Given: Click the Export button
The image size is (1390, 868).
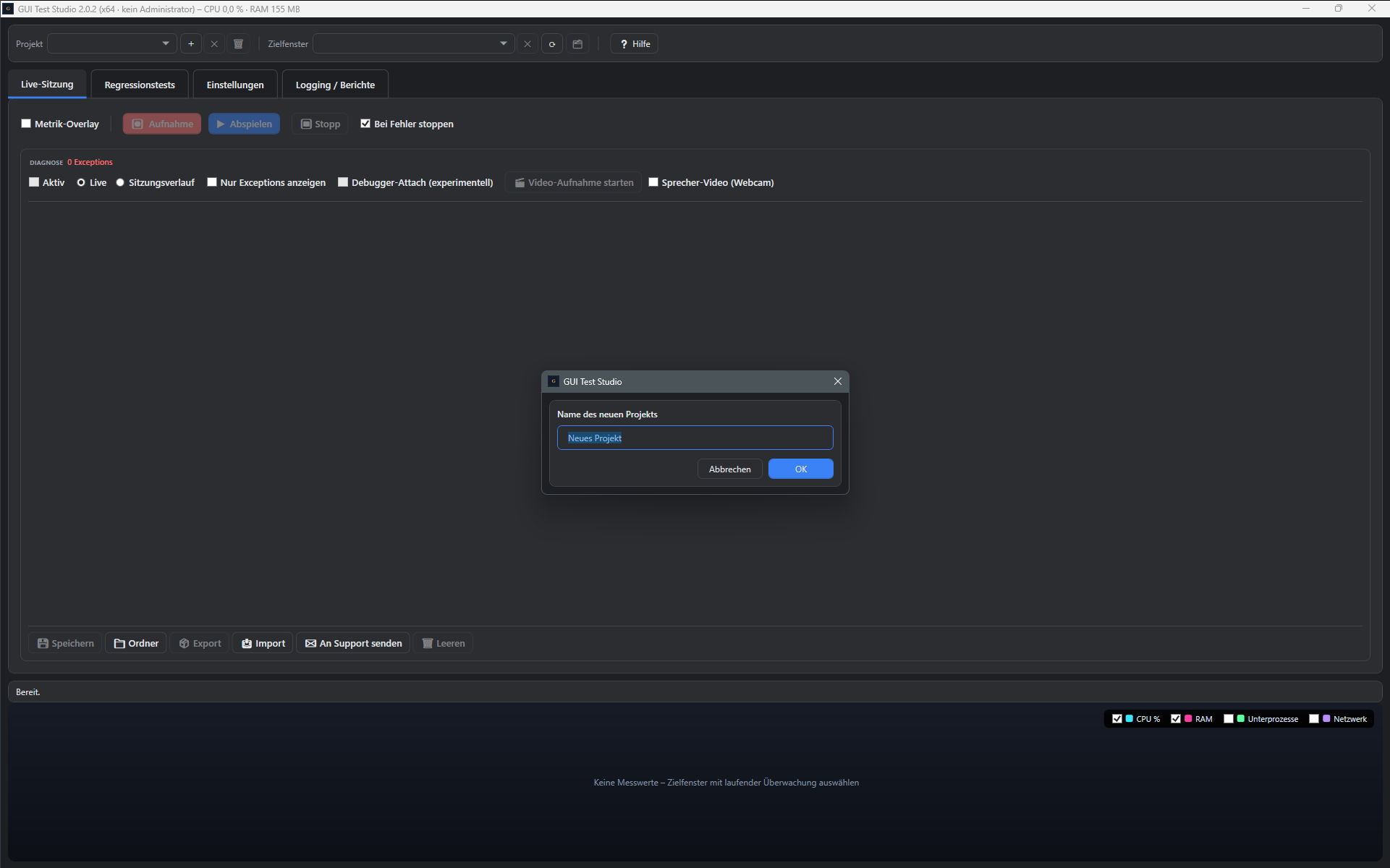Looking at the screenshot, I should tap(200, 643).
